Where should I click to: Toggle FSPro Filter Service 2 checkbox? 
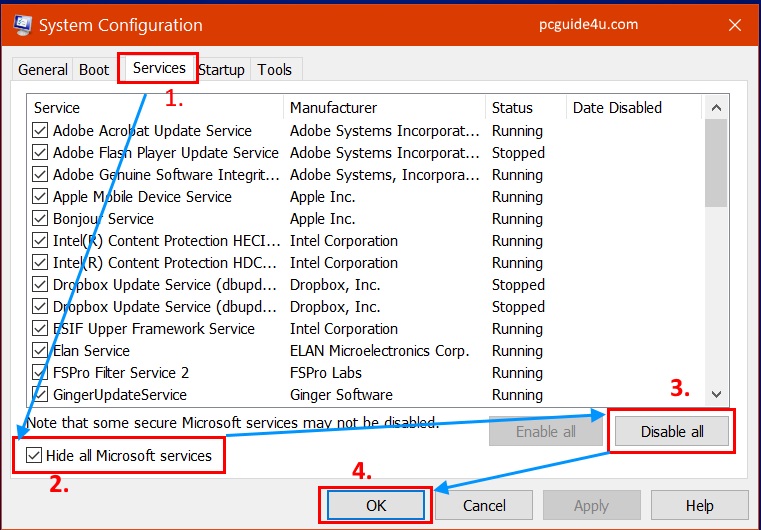click(40, 373)
